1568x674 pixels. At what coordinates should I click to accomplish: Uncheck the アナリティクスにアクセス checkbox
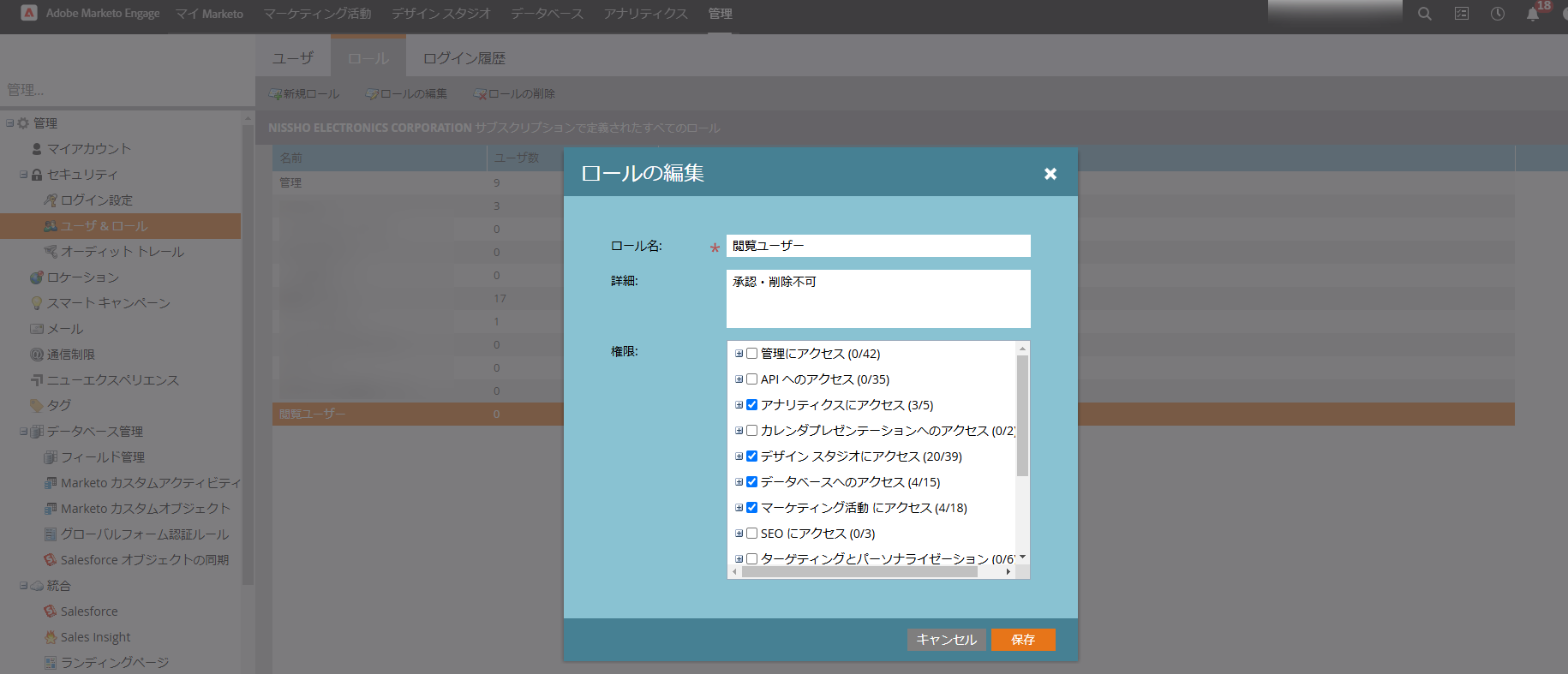click(x=751, y=405)
